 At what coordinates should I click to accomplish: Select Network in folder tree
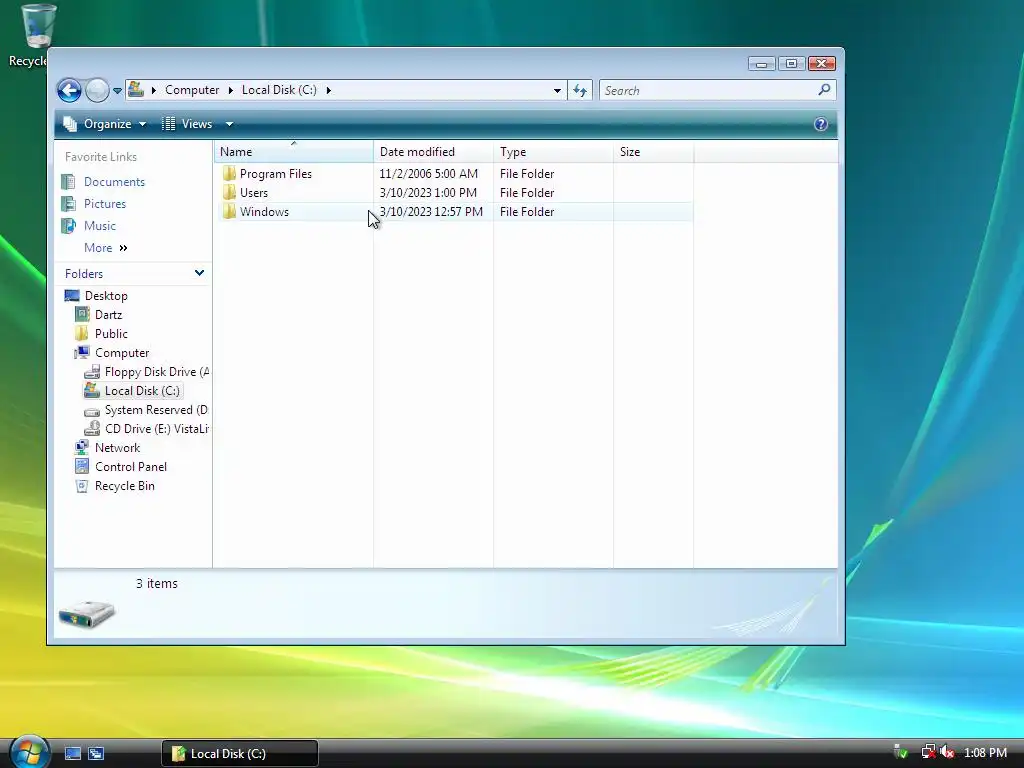tap(118, 448)
